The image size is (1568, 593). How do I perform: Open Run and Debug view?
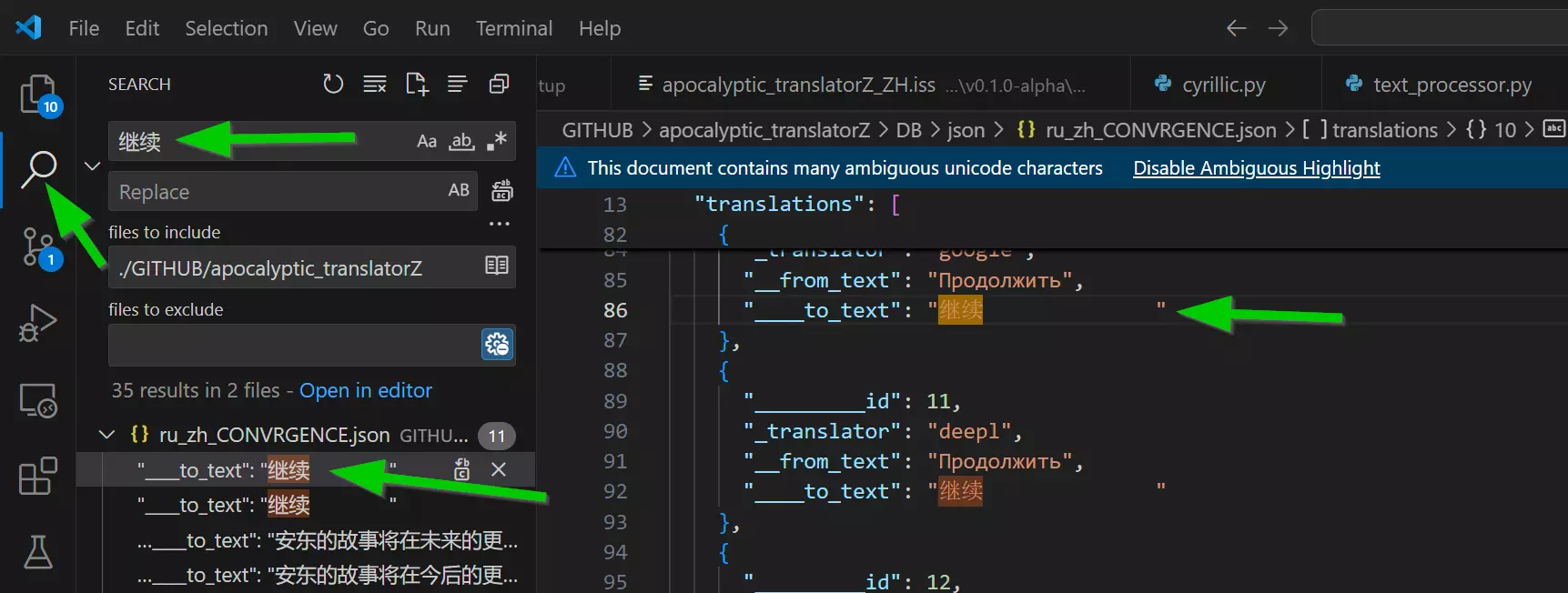37,323
